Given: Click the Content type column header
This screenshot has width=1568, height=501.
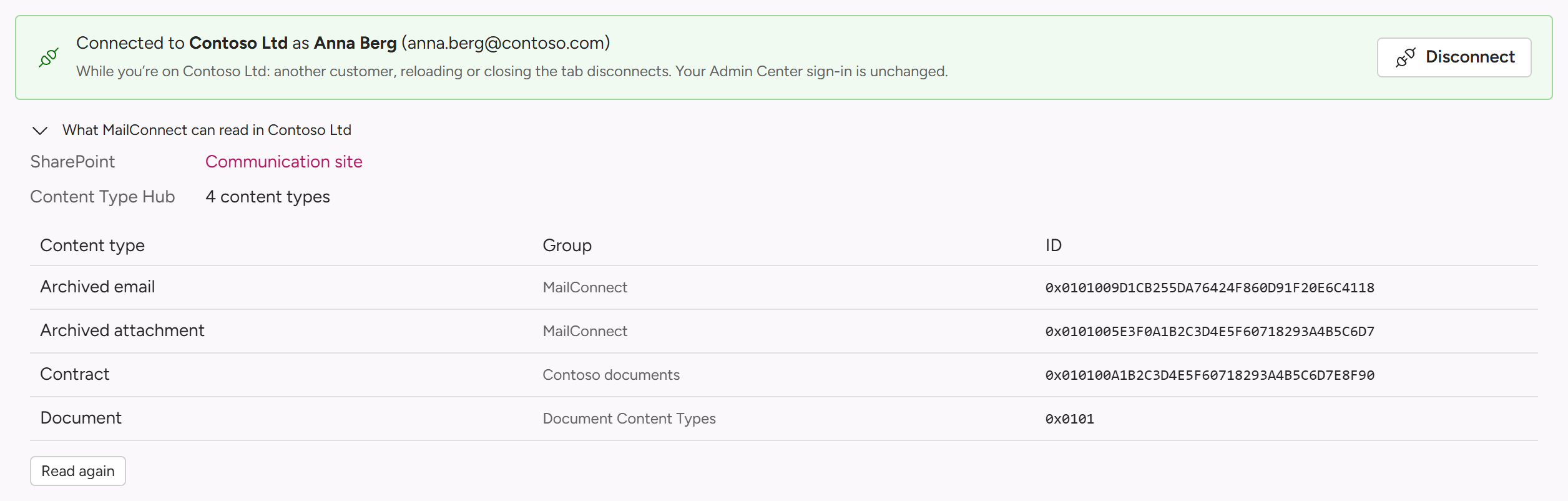Looking at the screenshot, I should (x=92, y=246).
